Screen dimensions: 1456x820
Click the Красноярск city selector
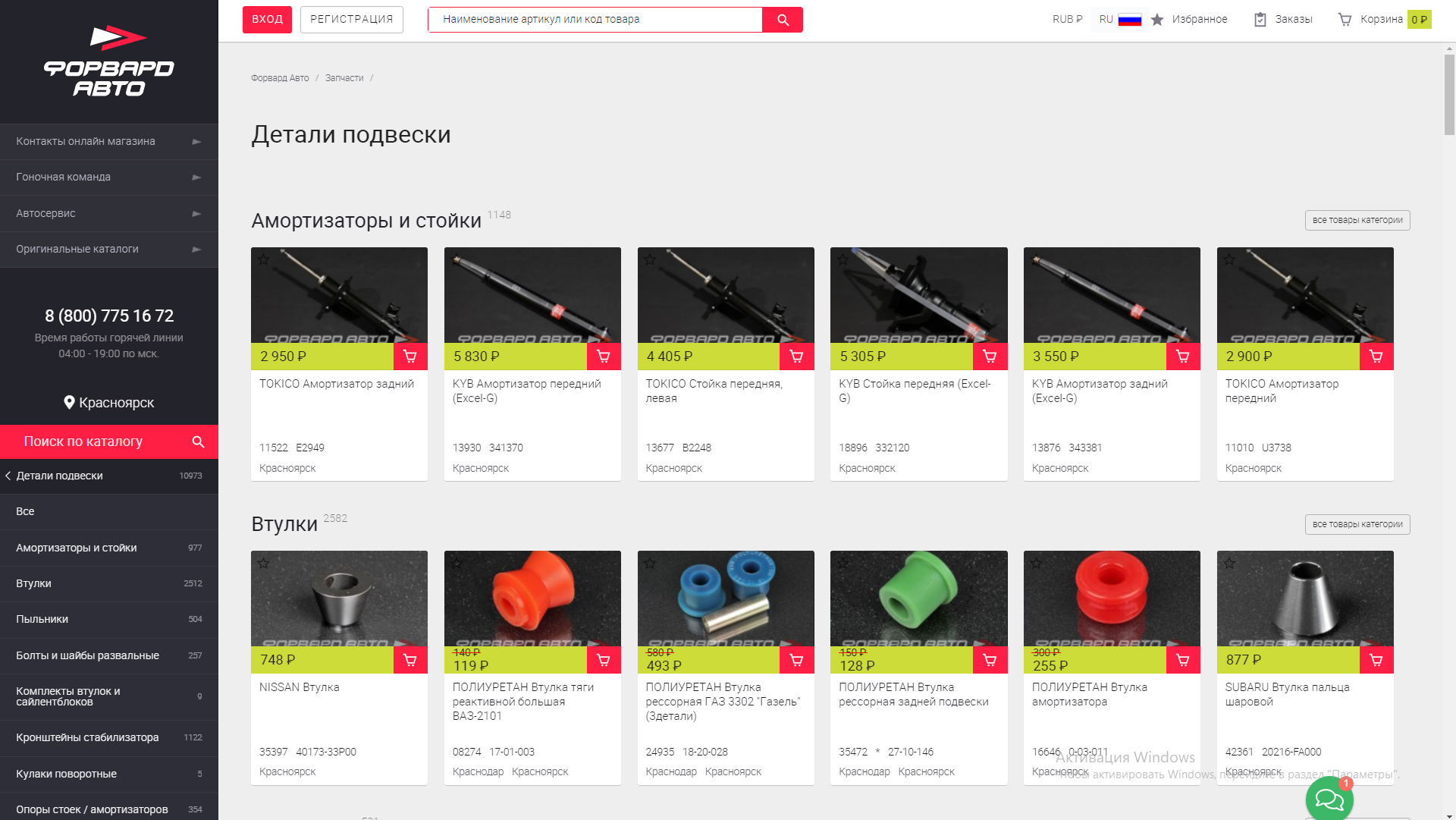pyautogui.click(x=109, y=403)
